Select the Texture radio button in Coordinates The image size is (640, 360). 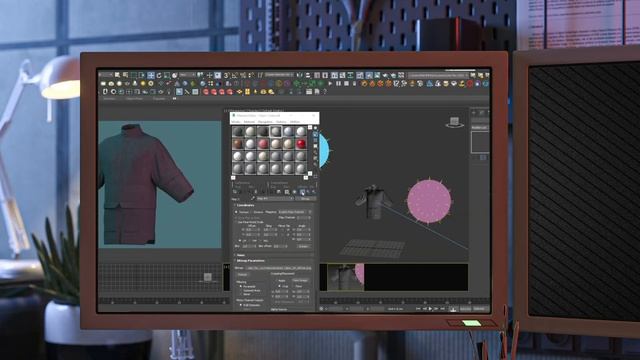pyautogui.click(x=236, y=212)
